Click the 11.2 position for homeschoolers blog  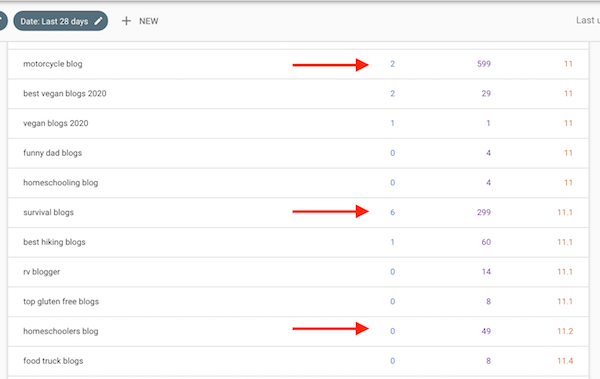[x=565, y=331]
